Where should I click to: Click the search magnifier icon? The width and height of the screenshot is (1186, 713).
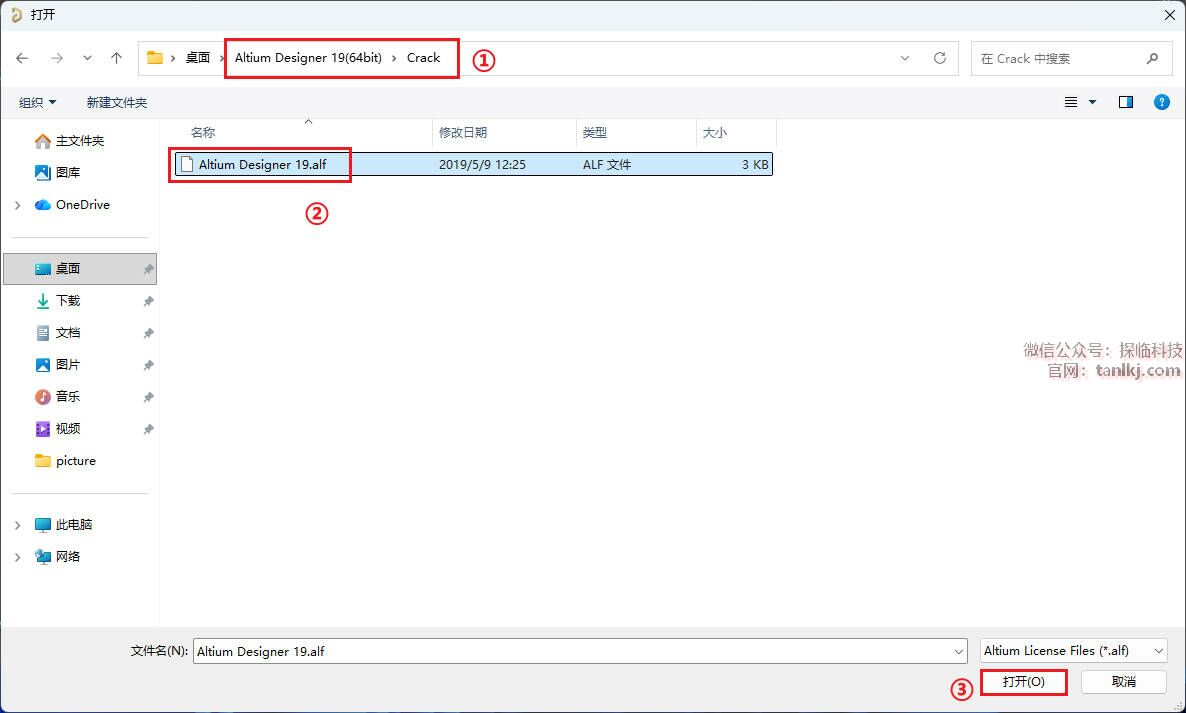click(1153, 58)
